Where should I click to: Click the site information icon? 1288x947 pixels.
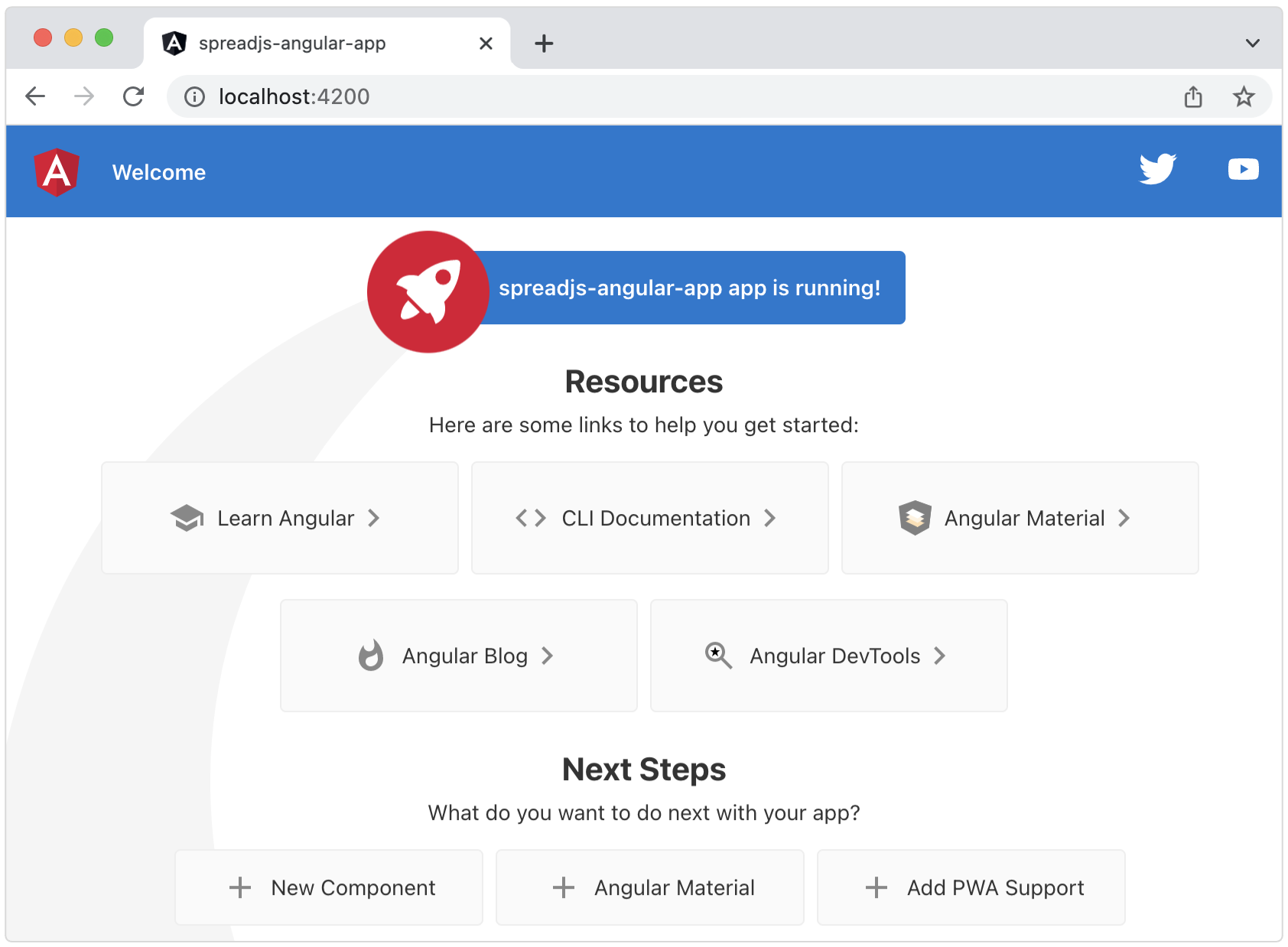[194, 96]
